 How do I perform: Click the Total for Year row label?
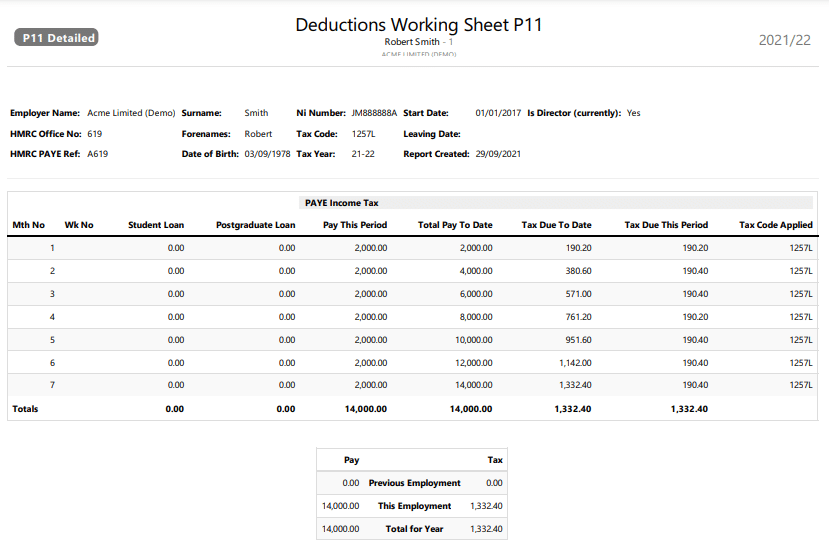point(414,529)
